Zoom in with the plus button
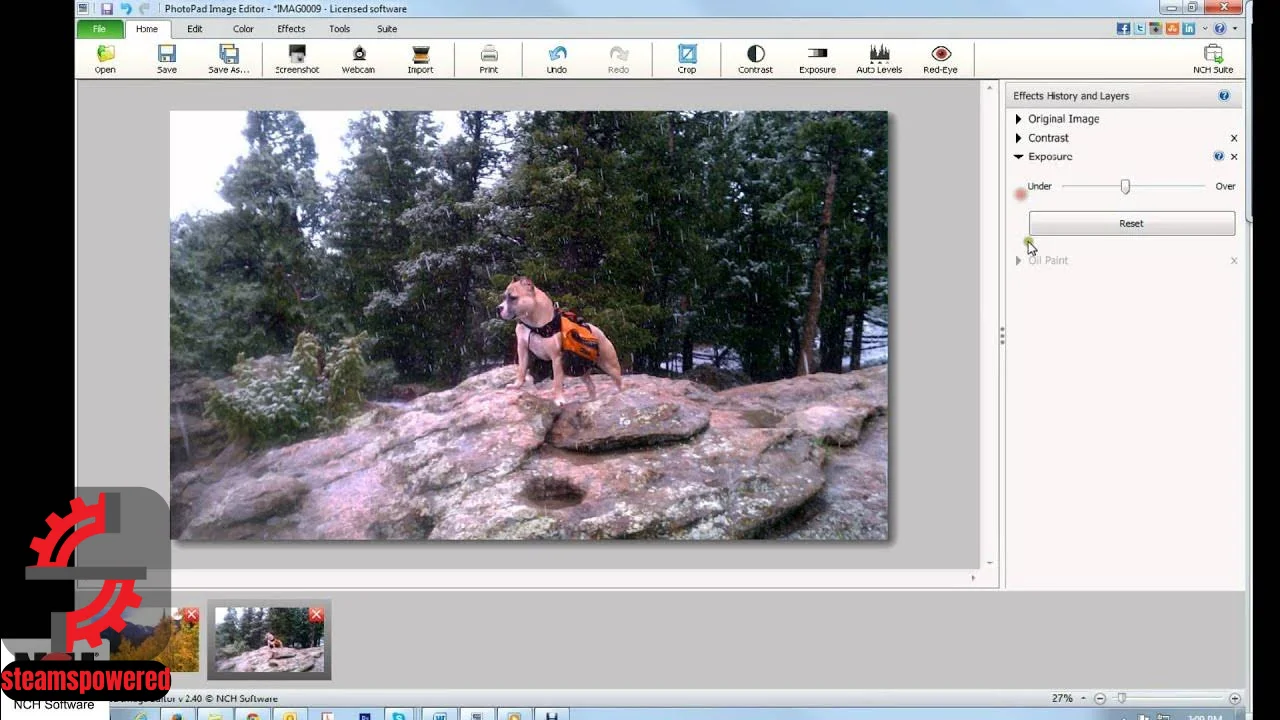The height and width of the screenshot is (720, 1280). 1235,698
